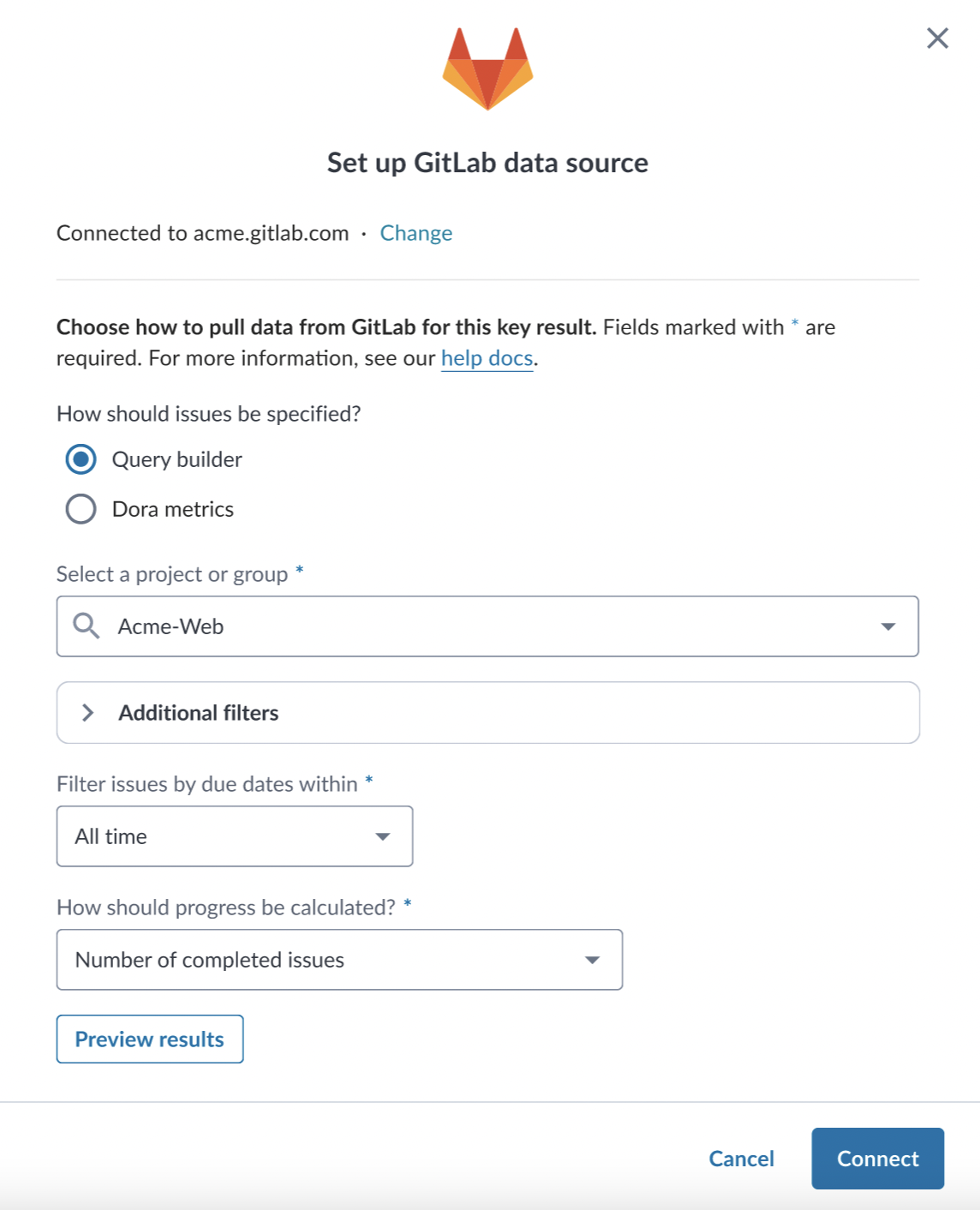Image resolution: width=980 pixels, height=1210 pixels.
Task: Expand Additional filters chevron
Action: (87, 713)
